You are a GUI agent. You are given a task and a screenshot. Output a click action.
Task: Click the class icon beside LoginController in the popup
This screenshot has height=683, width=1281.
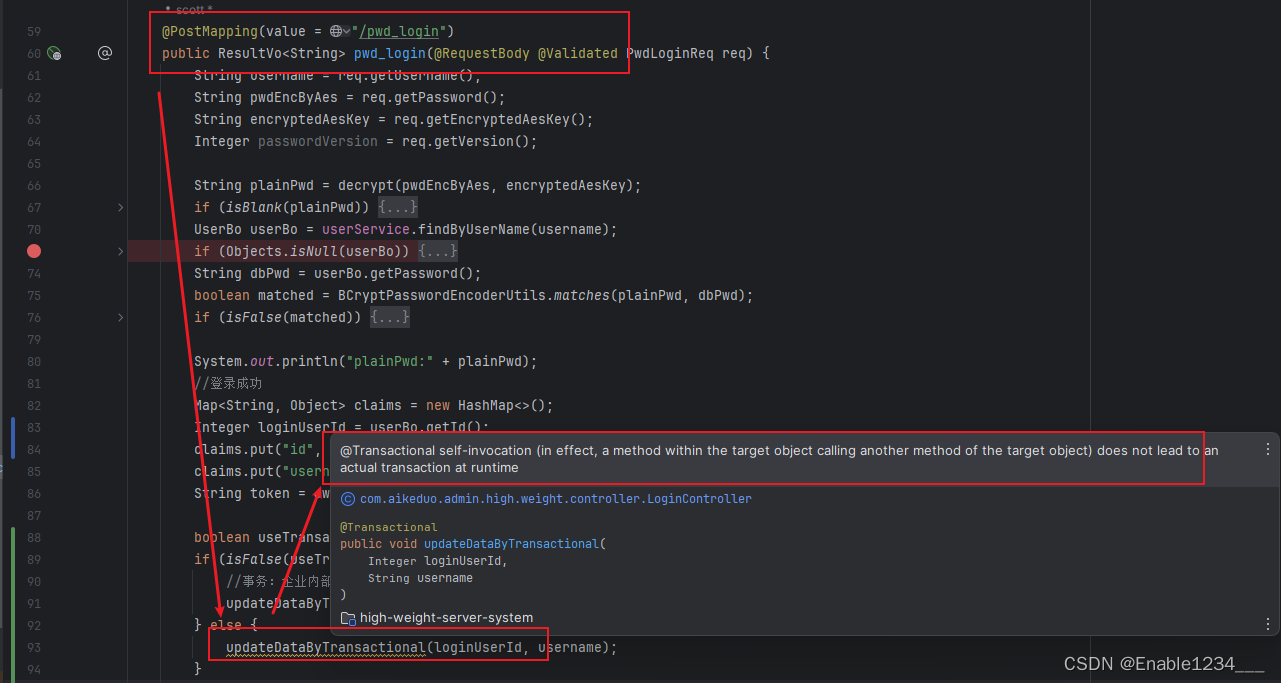tap(347, 498)
